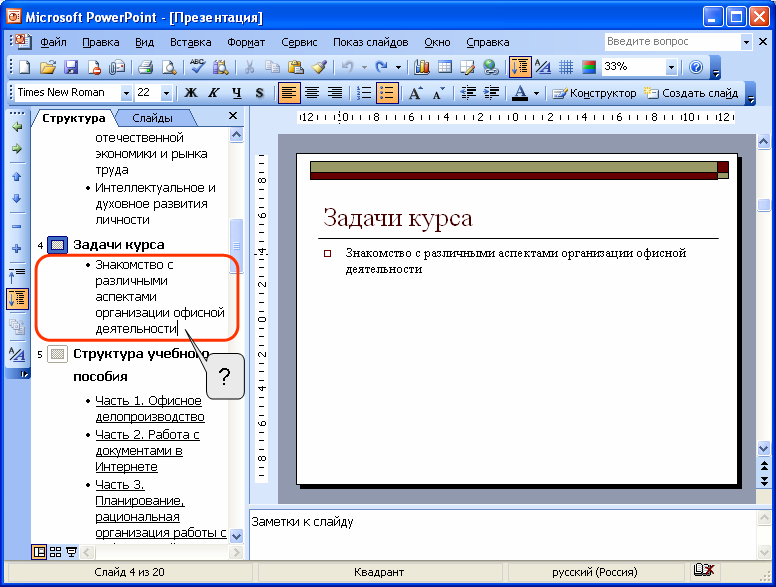Open Microsoft PowerPoint help question icon
This screenshot has height=587, width=776.
(x=696, y=67)
